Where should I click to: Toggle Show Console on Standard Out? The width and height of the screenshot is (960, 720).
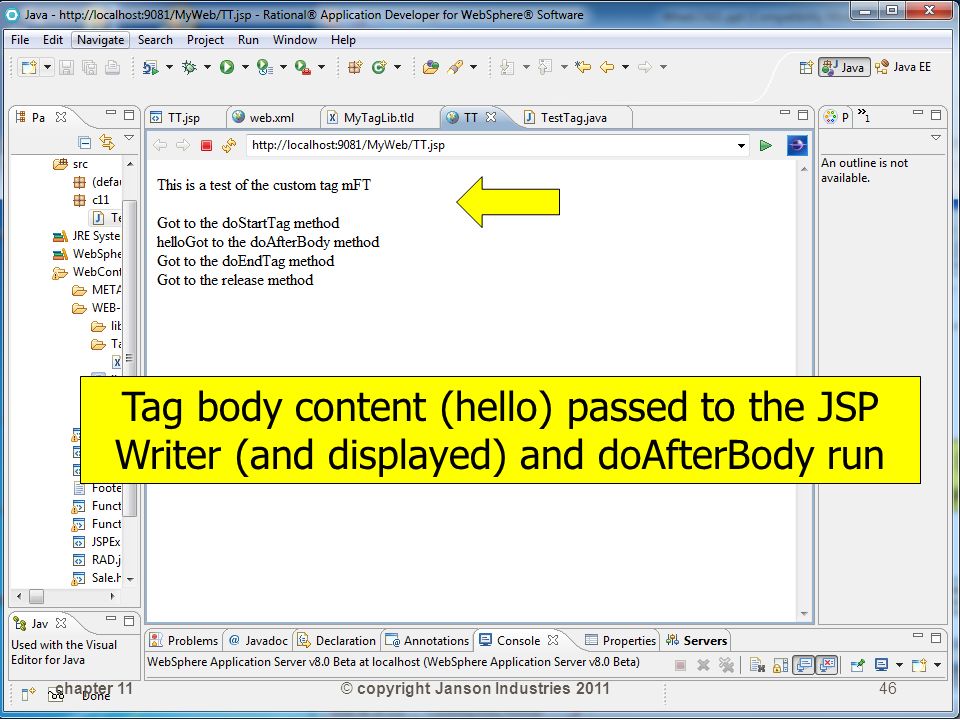[x=803, y=665]
